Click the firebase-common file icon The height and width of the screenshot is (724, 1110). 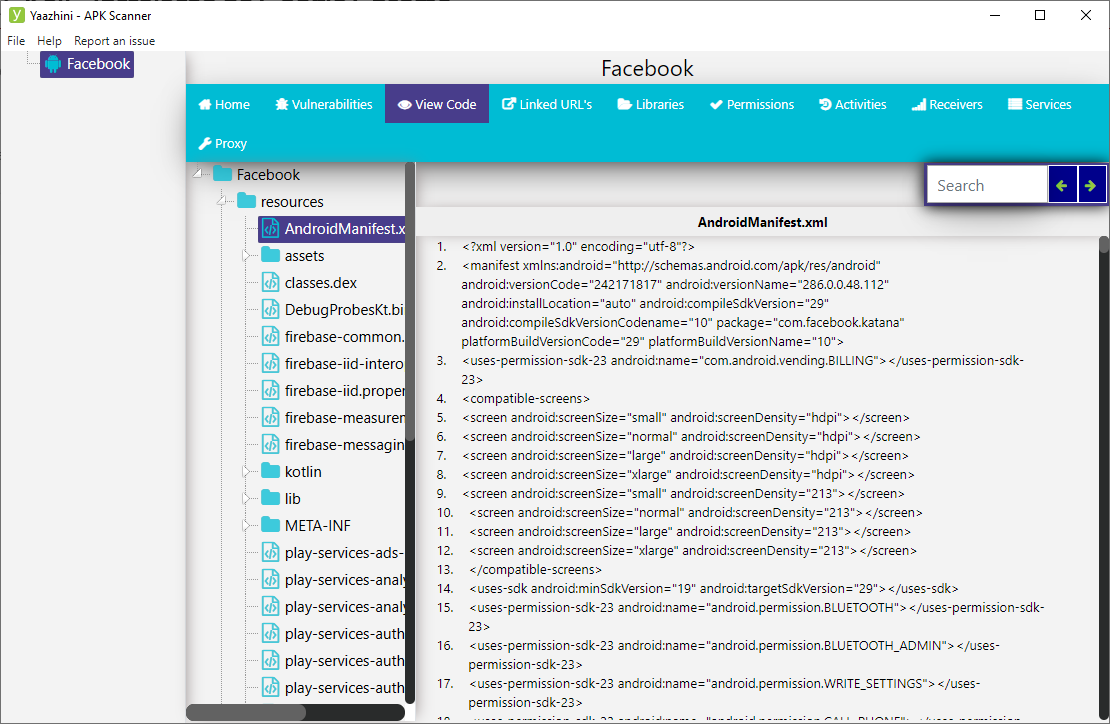[x=270, y=336]
